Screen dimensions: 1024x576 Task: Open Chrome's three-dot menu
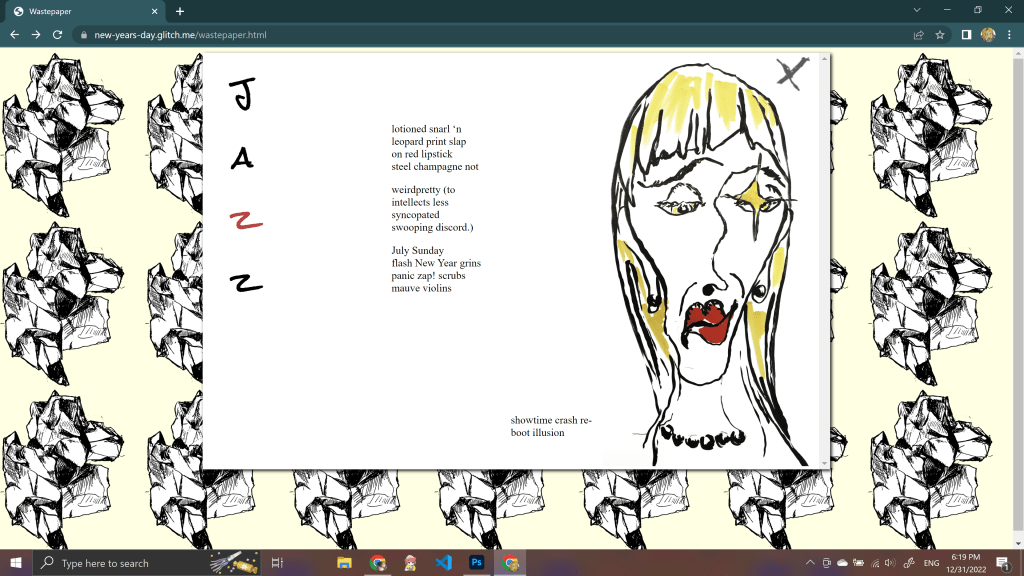pos(1009,34)
